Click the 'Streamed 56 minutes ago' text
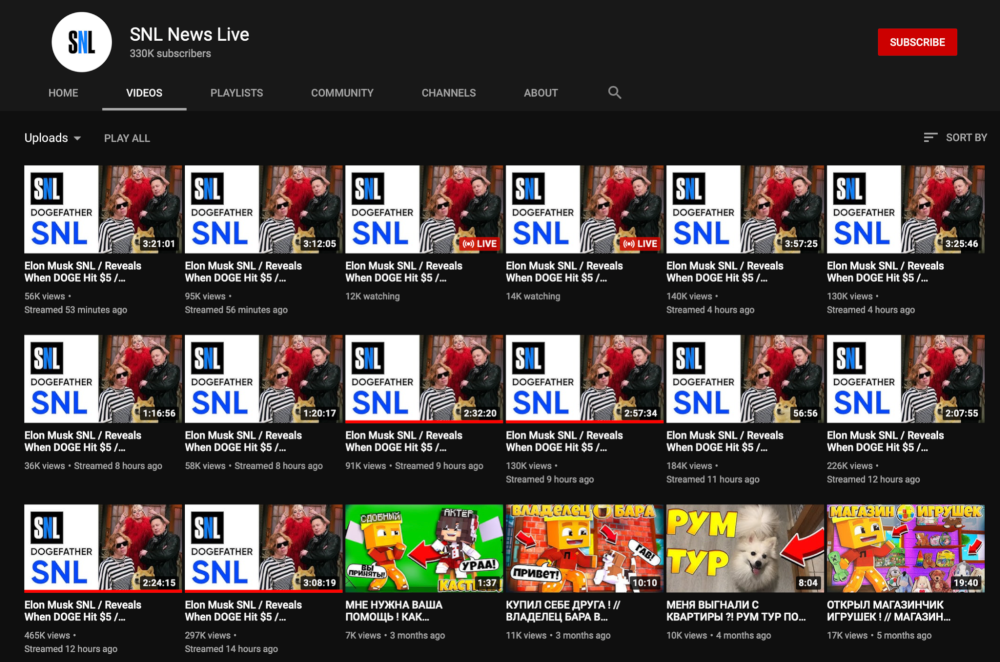This screenshot has height=662, width=1000. (x=236, y=310)
